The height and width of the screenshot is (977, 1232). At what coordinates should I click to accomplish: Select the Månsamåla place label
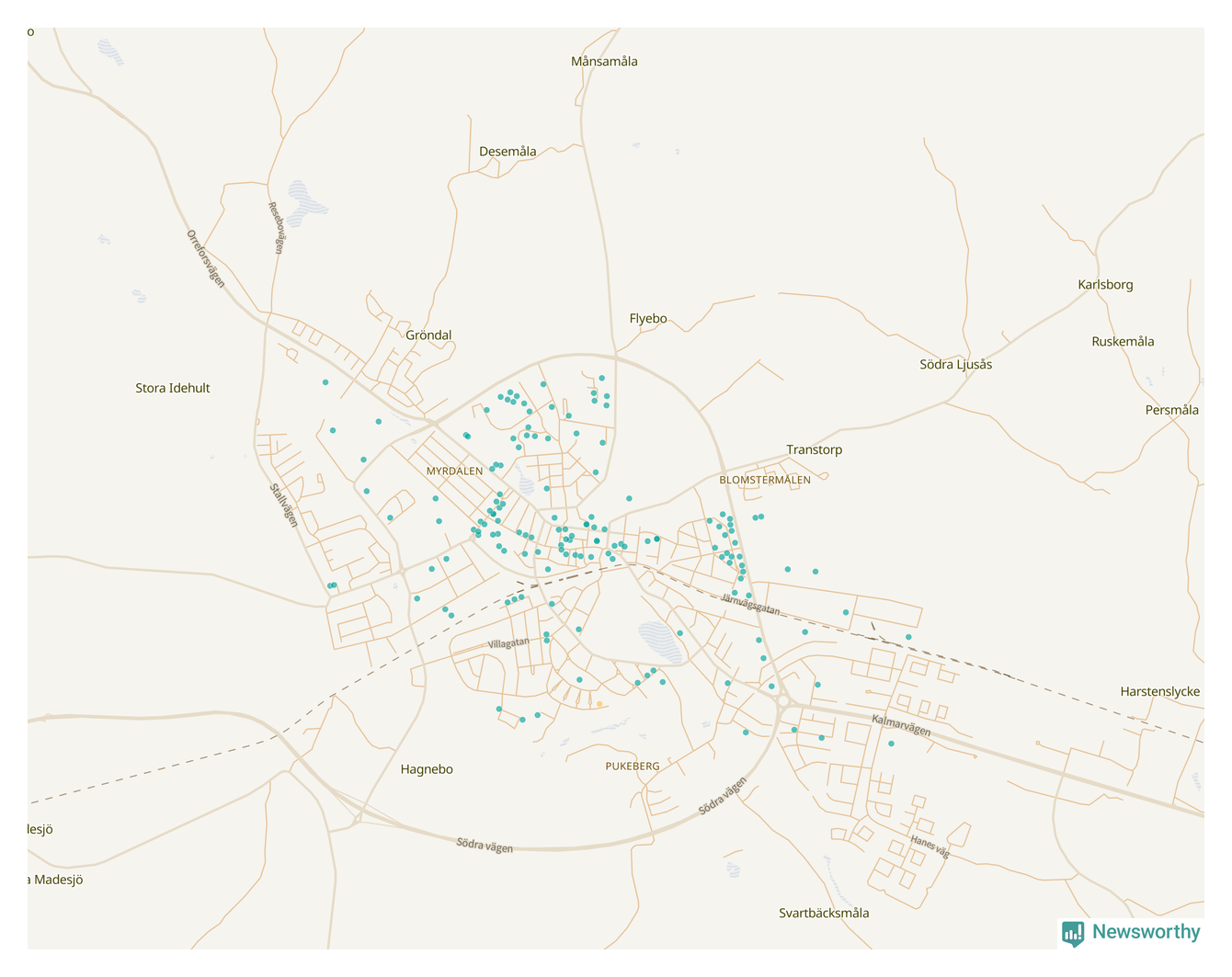[x=604, y=62]
